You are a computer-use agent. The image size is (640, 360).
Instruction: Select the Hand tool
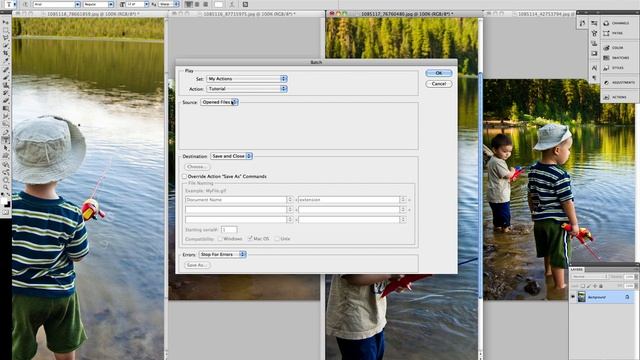pyautogui.click(x=6, y=180)
